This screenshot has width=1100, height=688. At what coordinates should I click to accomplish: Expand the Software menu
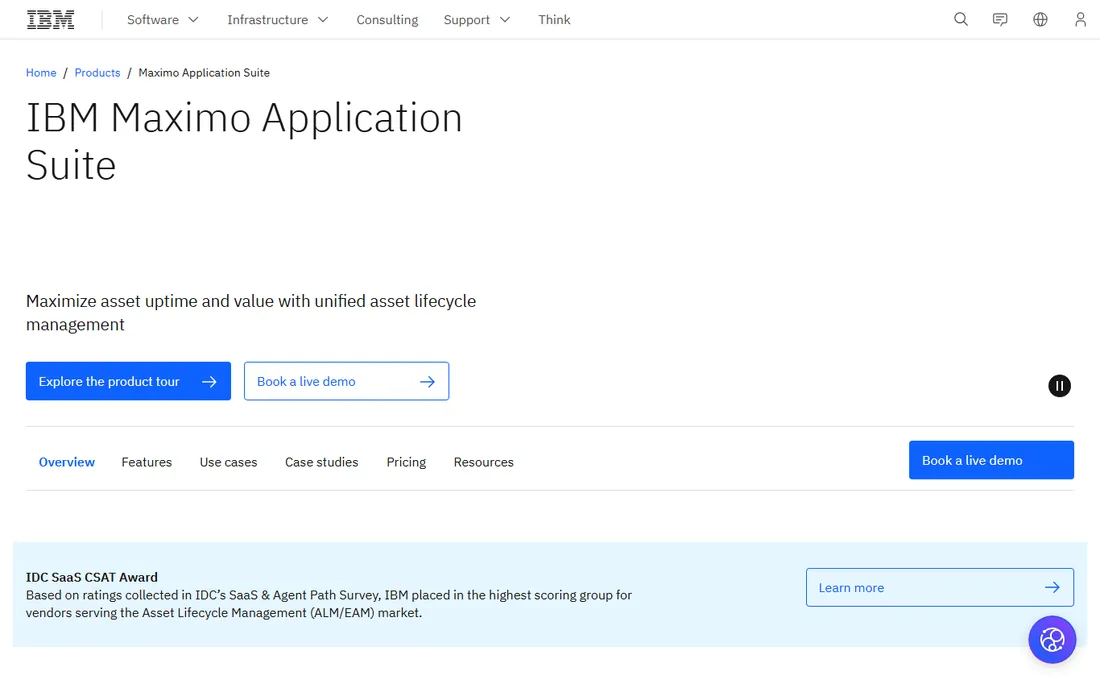(163, 20)
